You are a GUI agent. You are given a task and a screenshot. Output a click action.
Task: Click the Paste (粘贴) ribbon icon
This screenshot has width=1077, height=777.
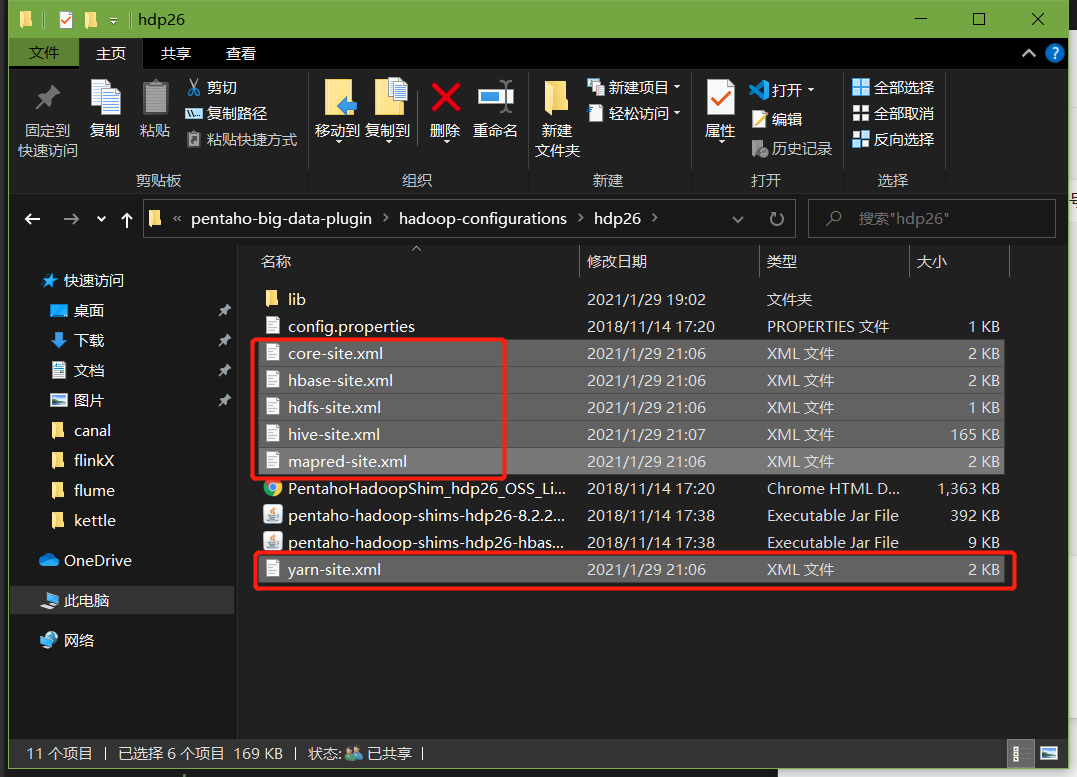pos(155,98)
